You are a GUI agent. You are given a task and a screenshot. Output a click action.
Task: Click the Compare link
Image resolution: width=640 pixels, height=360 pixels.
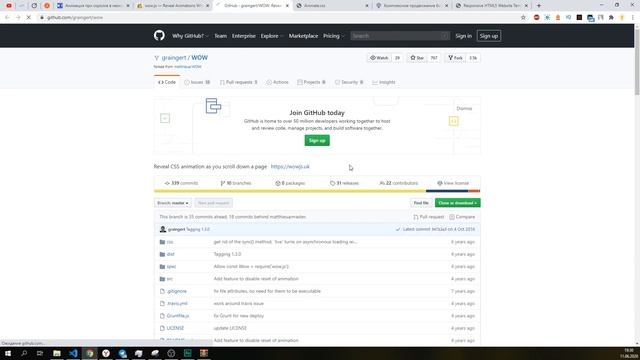(462, 217)
